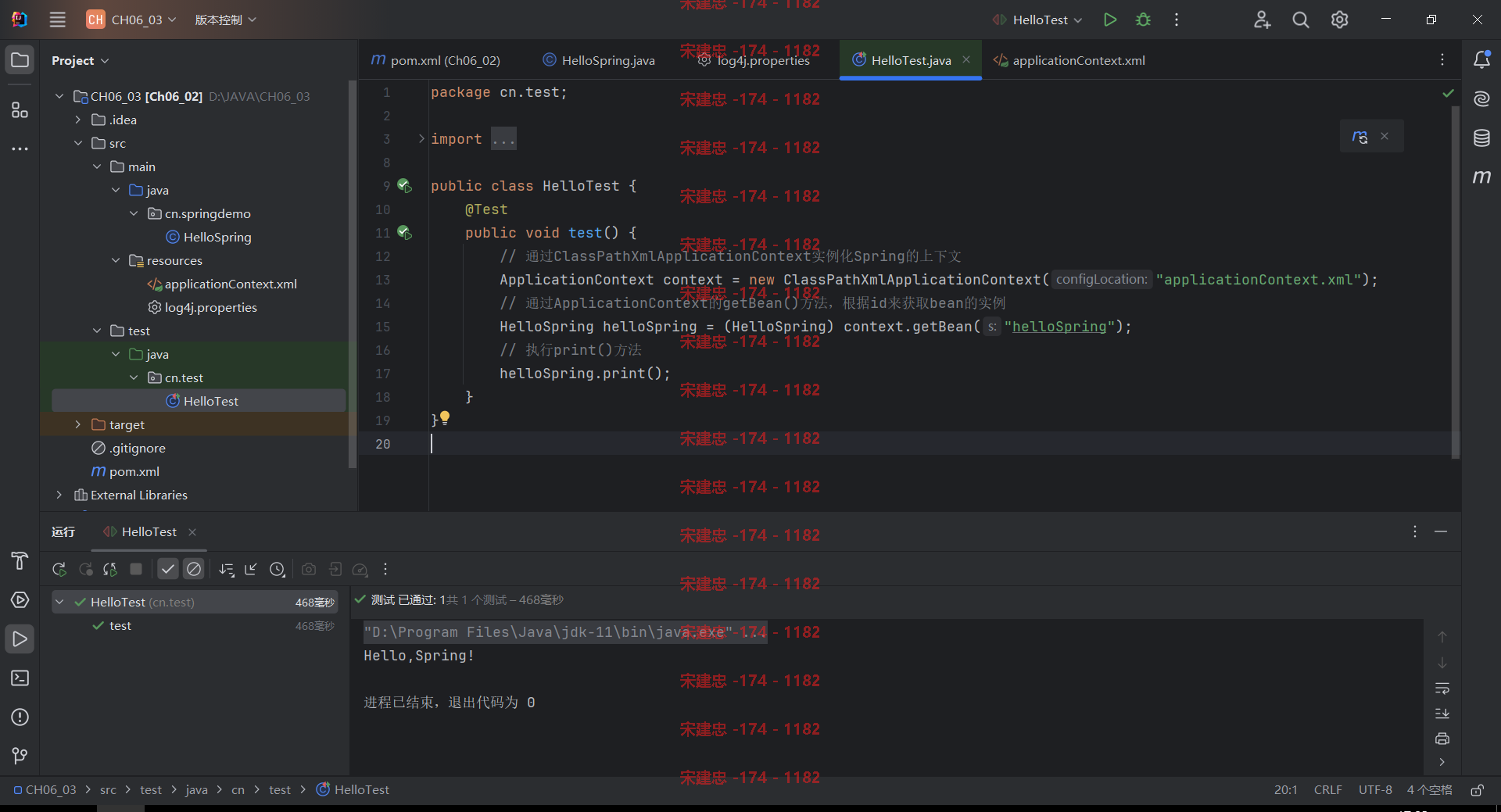Image resolution: width=1501 pixels, height=812 pixels.
Task: Click the editor vertical scrollbar
Action: tap(1455, 281)
